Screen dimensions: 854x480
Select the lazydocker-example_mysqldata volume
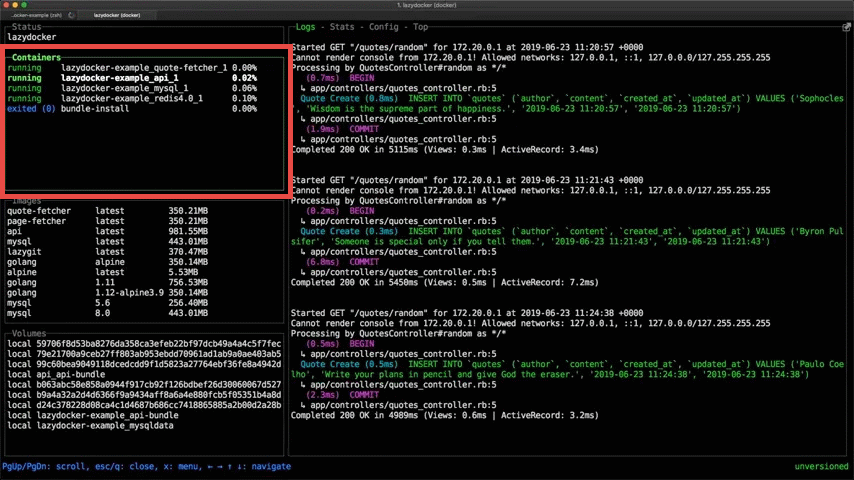tap(105, 425)
